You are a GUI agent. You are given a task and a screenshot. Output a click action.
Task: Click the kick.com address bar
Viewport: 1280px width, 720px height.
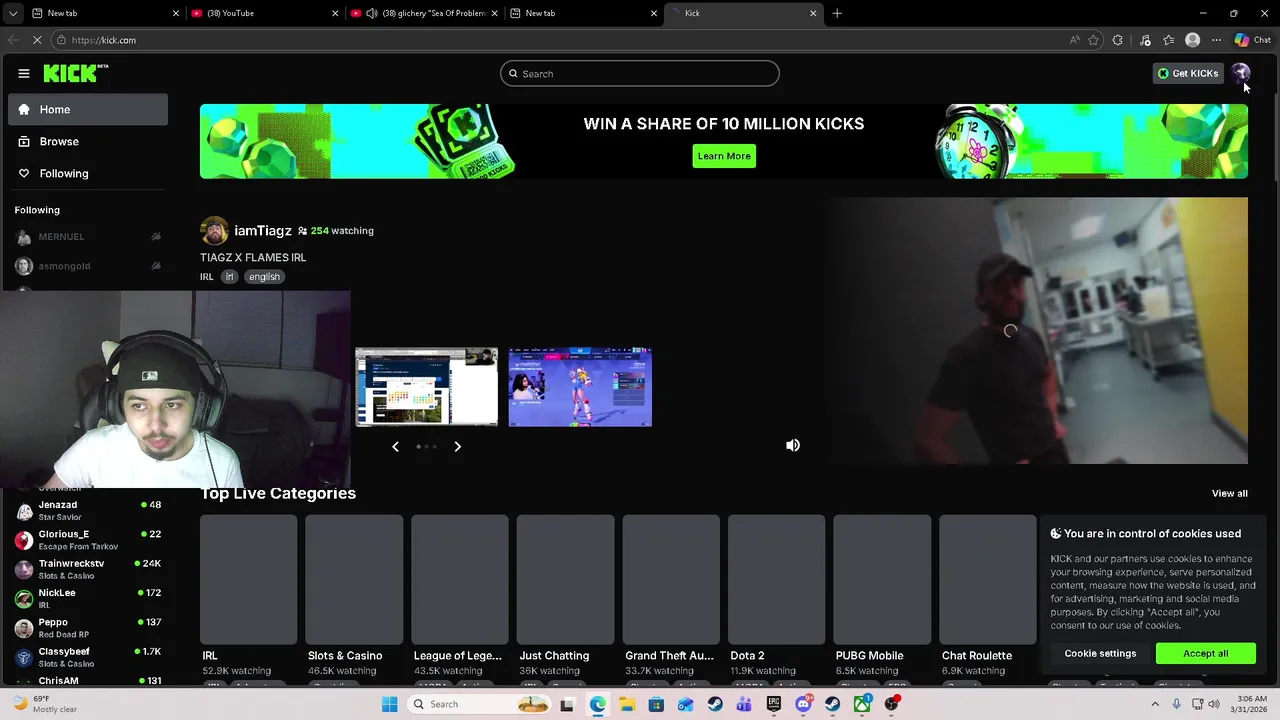click(x=560, y=40)
